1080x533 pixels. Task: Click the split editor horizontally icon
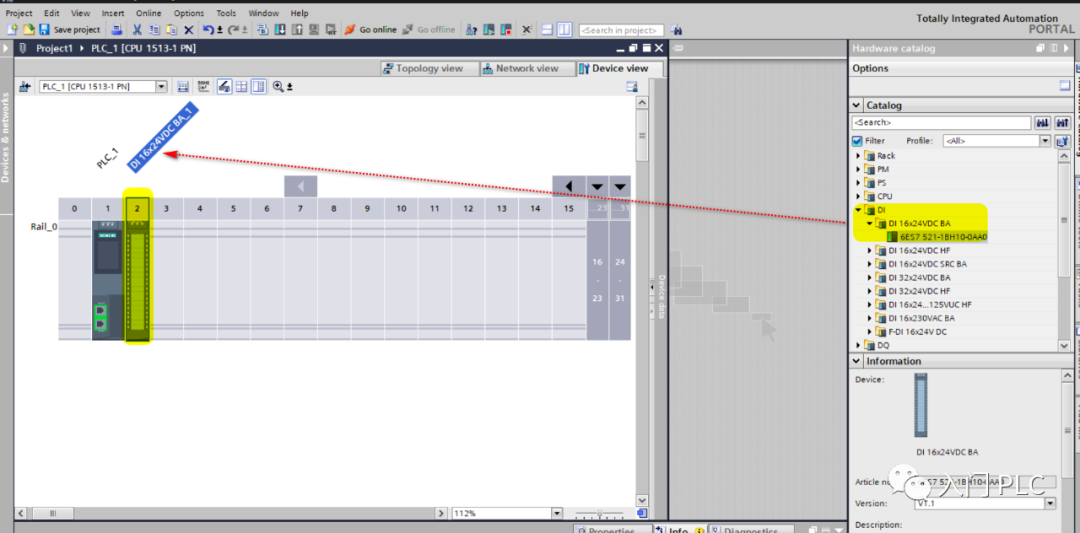click(548, 30)
